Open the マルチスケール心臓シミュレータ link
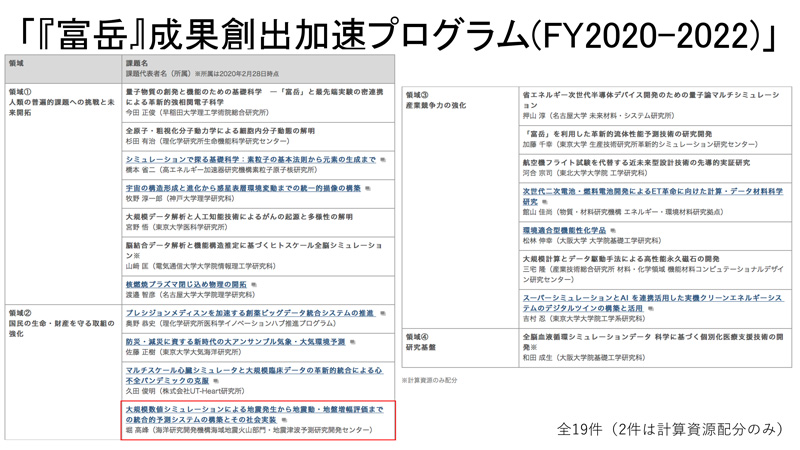The width and height of the screenshot is (800, 450). point(254,375)
